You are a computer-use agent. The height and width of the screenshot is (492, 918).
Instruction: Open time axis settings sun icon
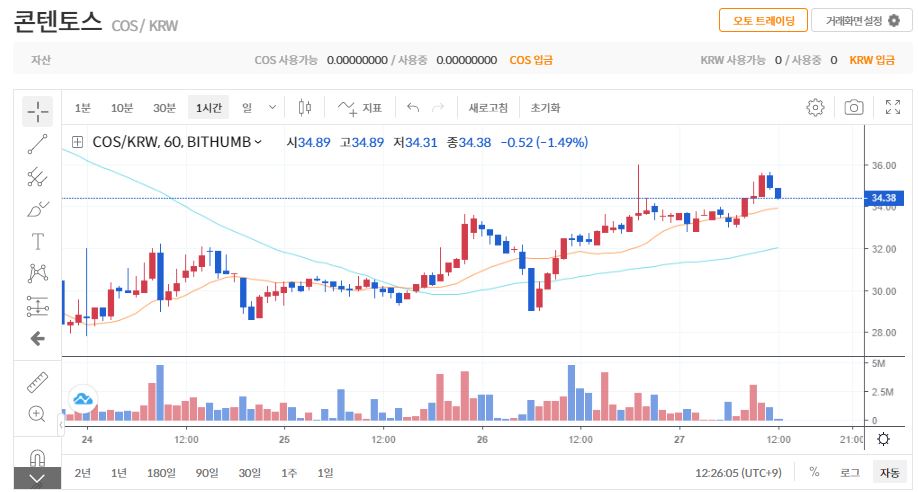[x=883, y=439]
